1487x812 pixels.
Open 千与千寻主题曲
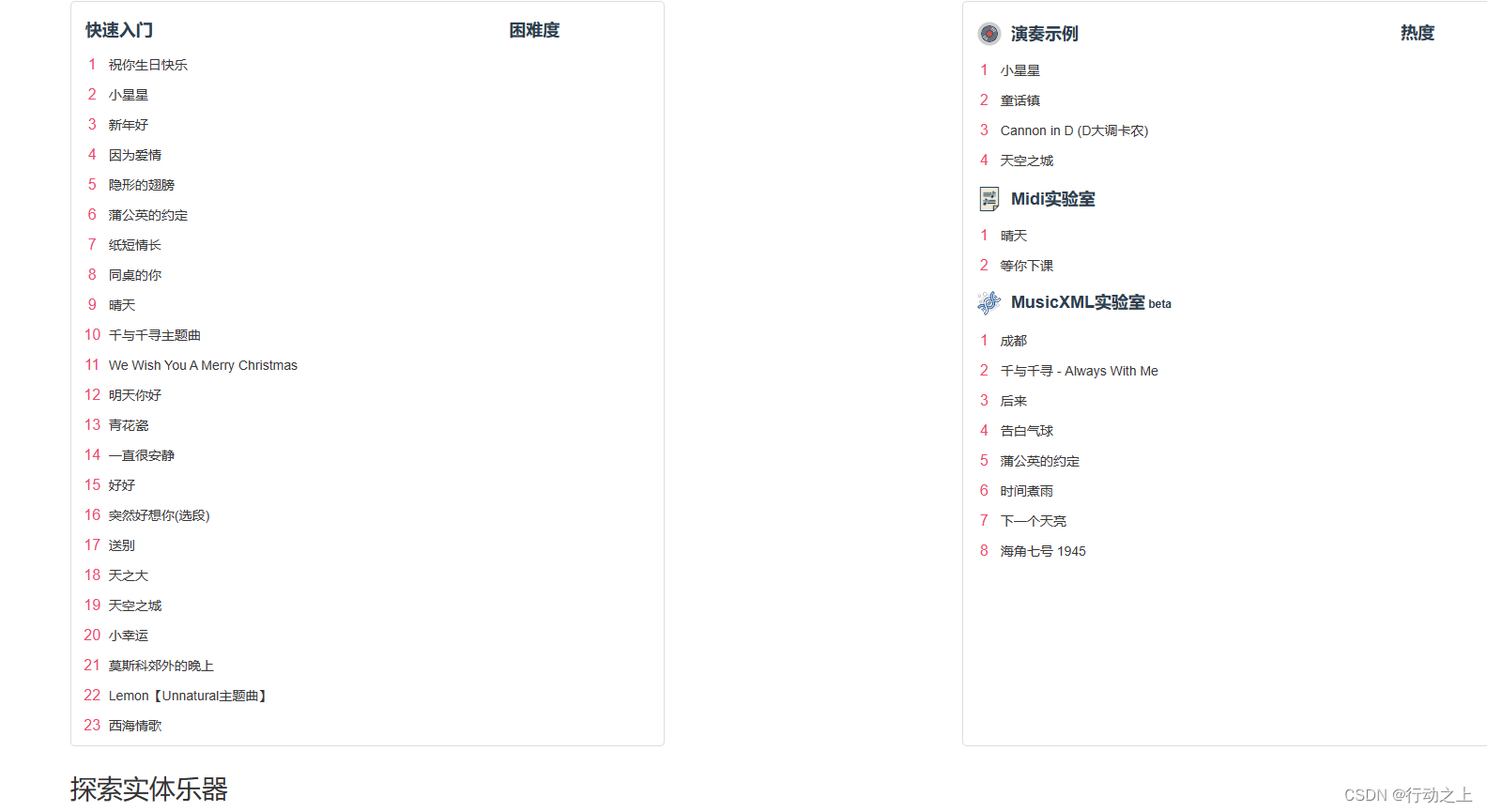[x=155, y=335]
